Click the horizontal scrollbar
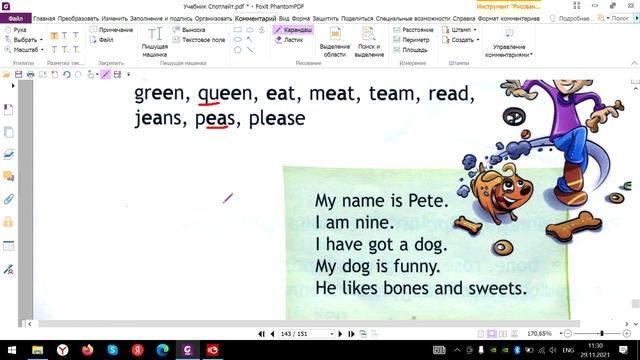The image size is (640, 360). click(x=309, y=324)
